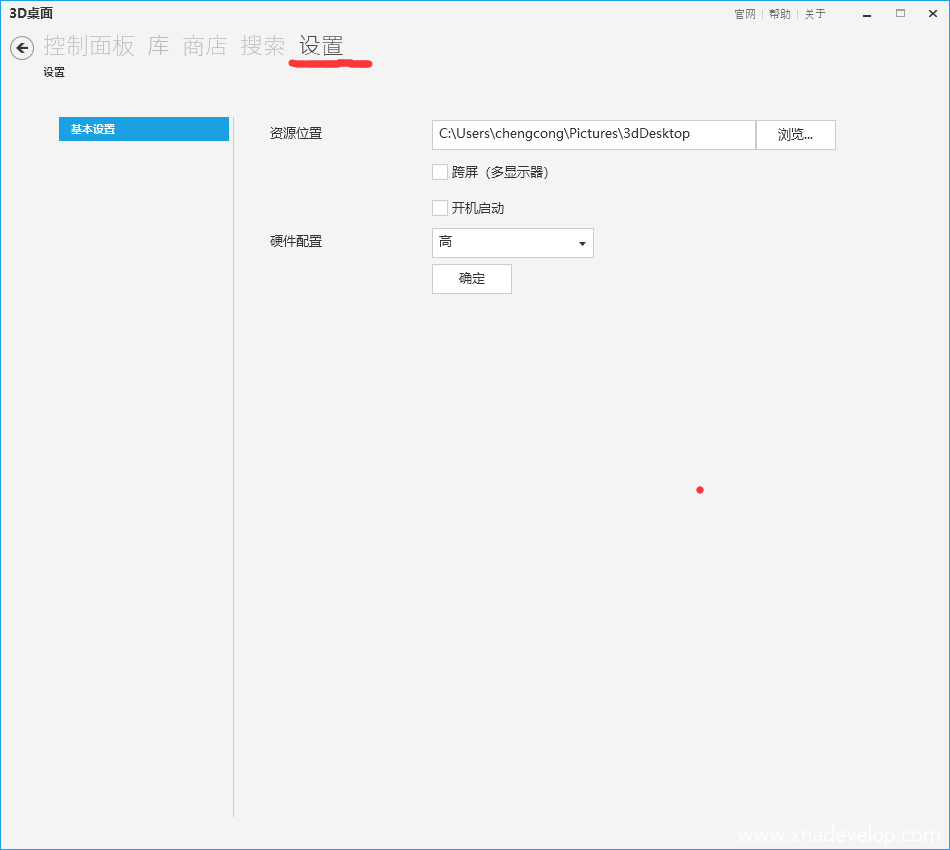Click the 确定 button
950x850 pixels.
point(472,279)
